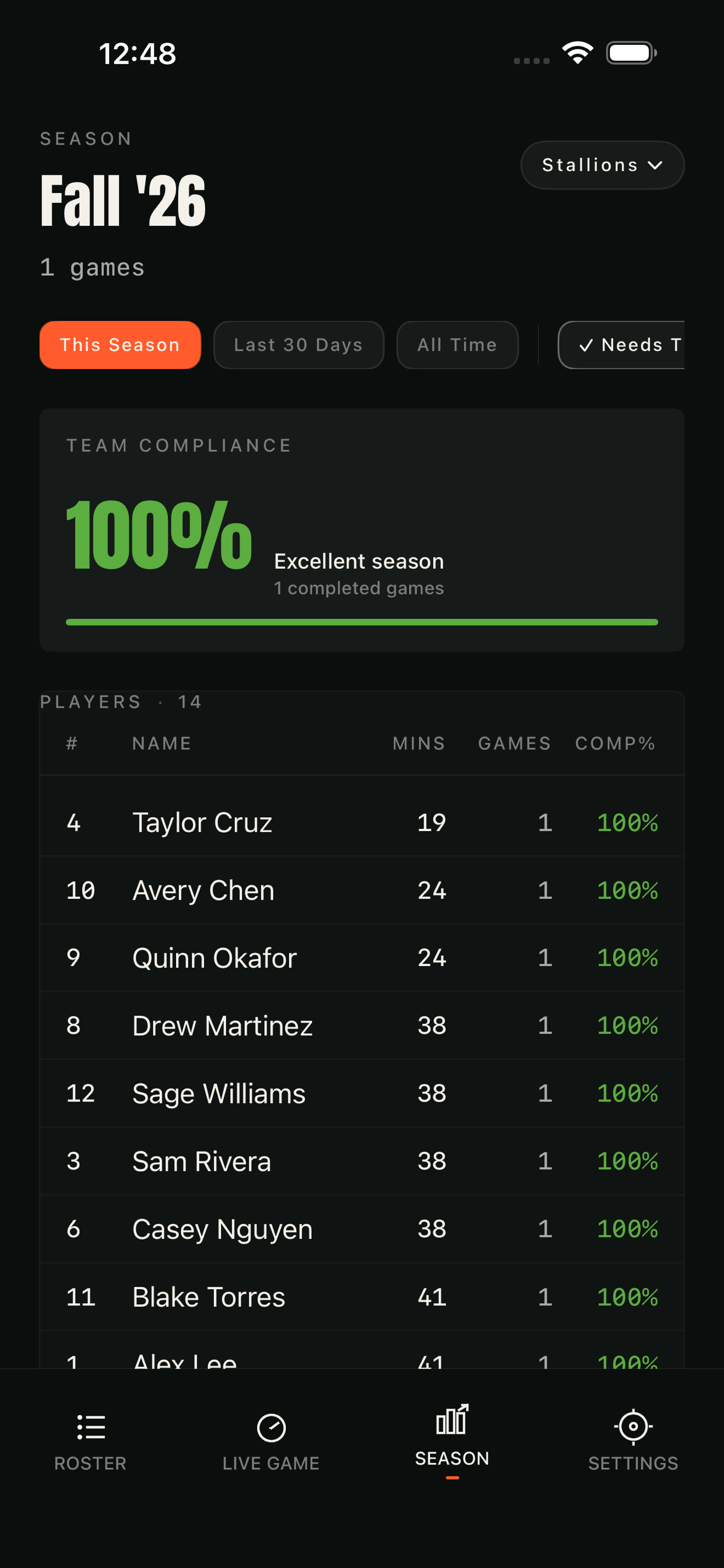Open Drew Martinez player row
This screenshot has width=724, height=1568.
(362, 1025)
